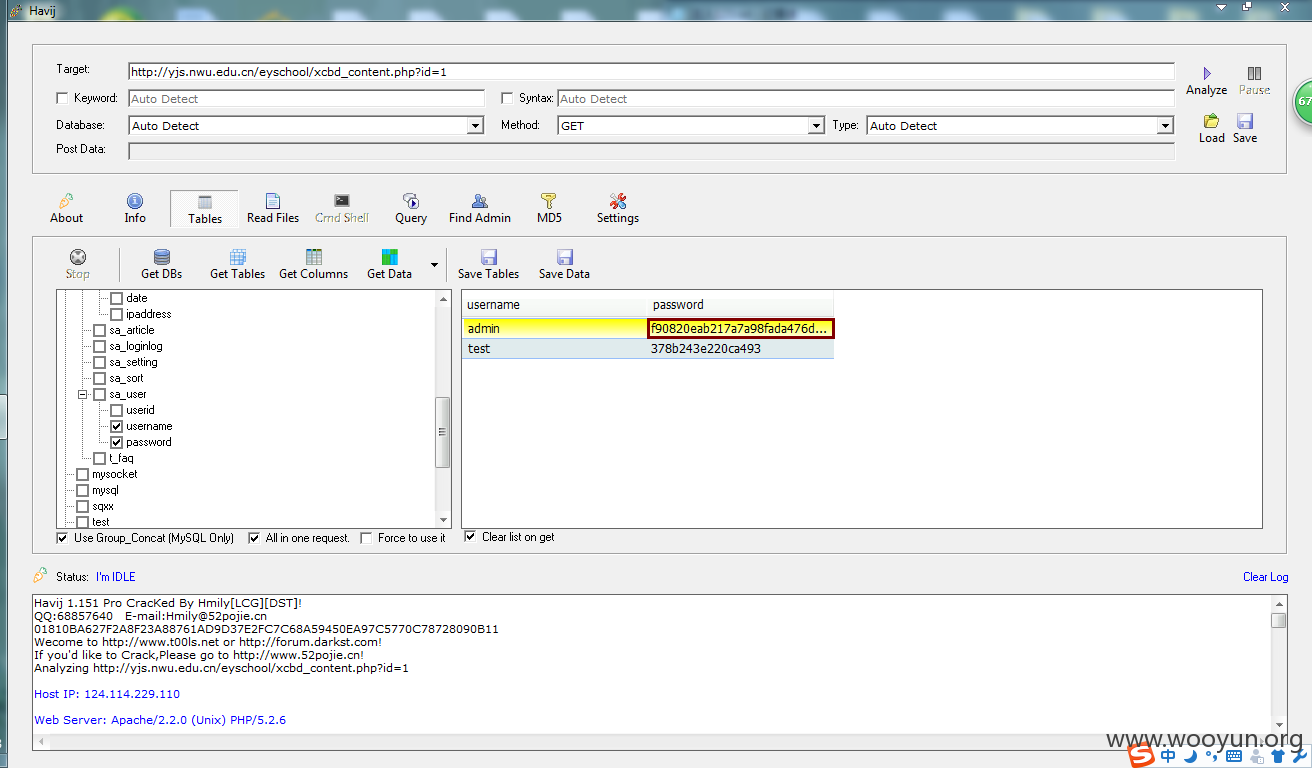Check the mysql database checkbox
Viewport: 1312px width, 768px height.
click(83, 490)
